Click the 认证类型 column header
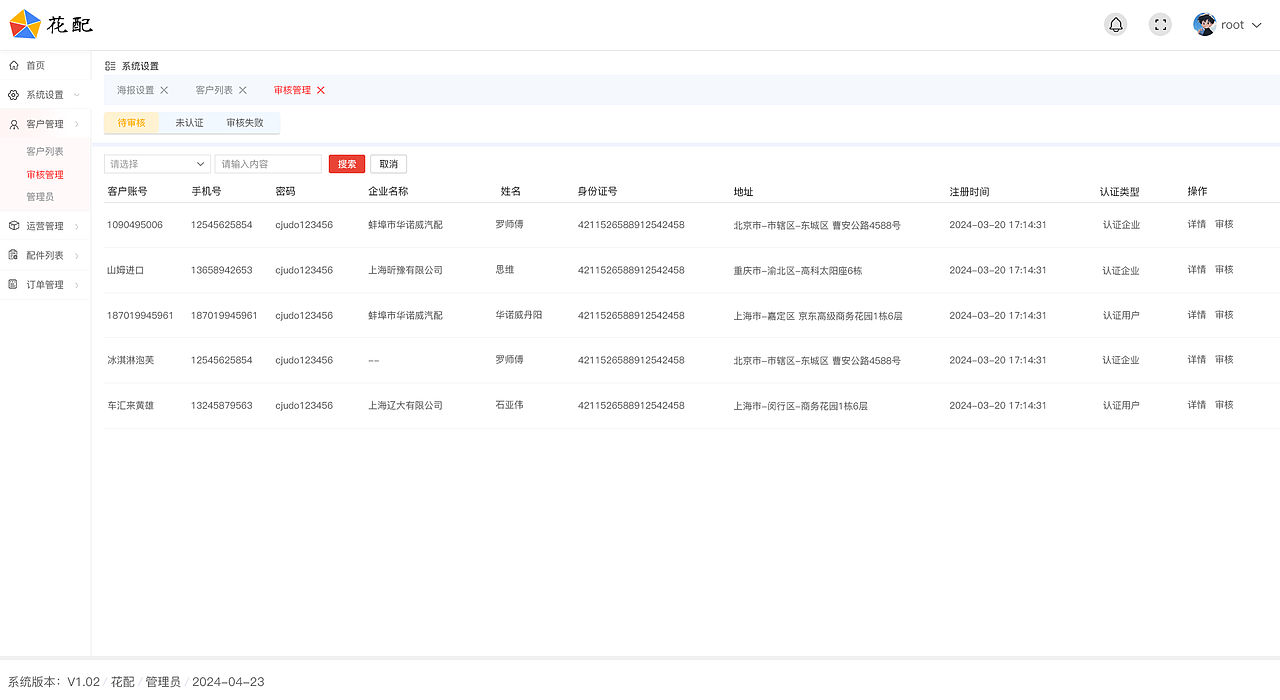 click(x=1119, y=191)
